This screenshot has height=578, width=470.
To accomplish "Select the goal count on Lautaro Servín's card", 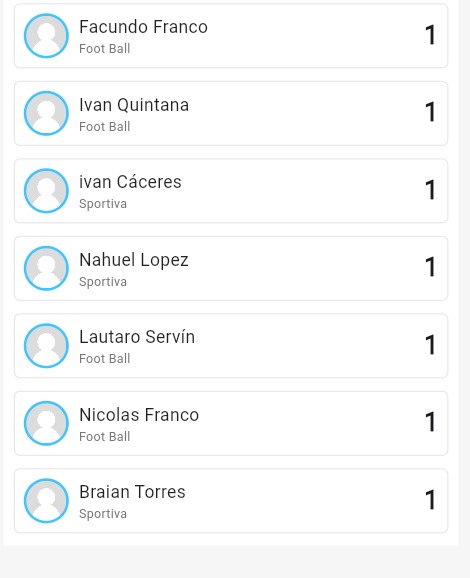I will pyautogui.click(x=430, y=345).
